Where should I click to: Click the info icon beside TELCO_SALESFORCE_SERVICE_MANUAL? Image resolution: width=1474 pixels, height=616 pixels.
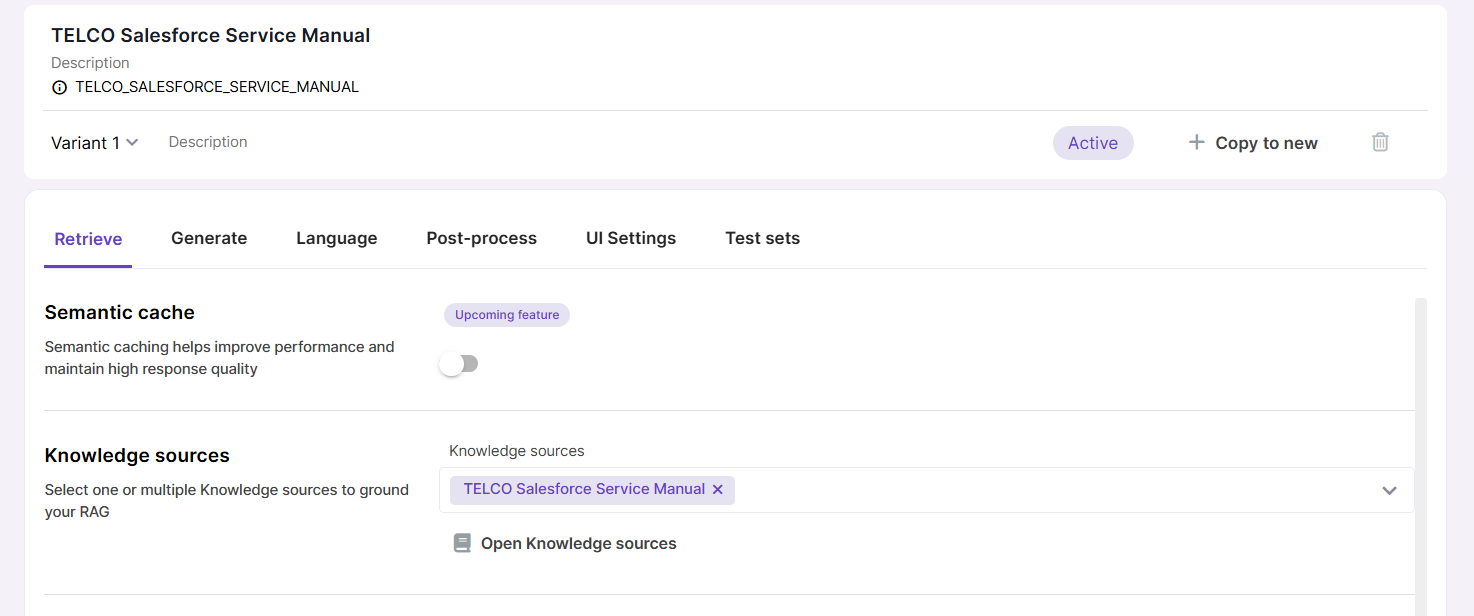[x=60, y=87]
